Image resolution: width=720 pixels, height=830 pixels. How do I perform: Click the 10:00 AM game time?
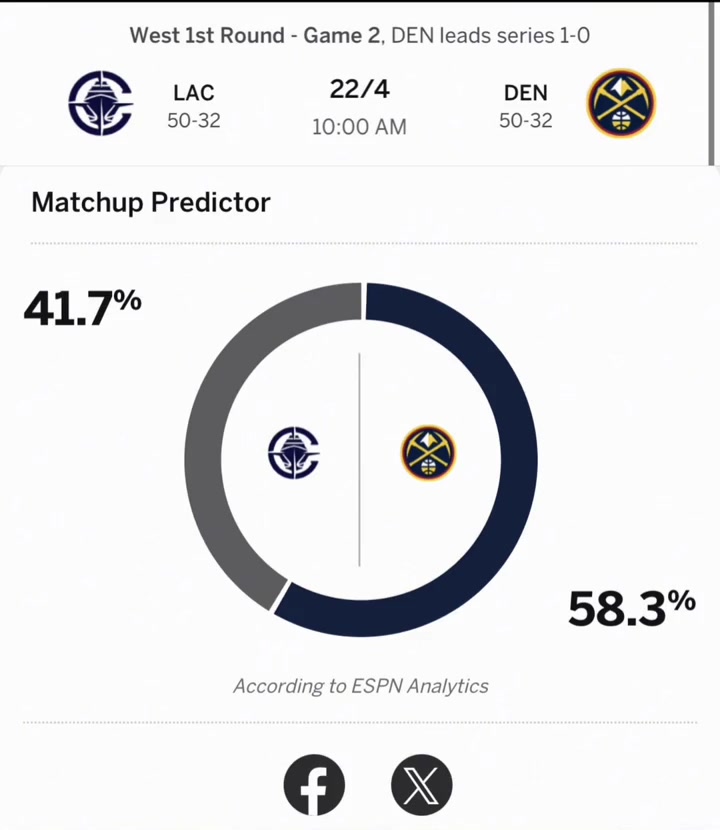tap(359, 127)
